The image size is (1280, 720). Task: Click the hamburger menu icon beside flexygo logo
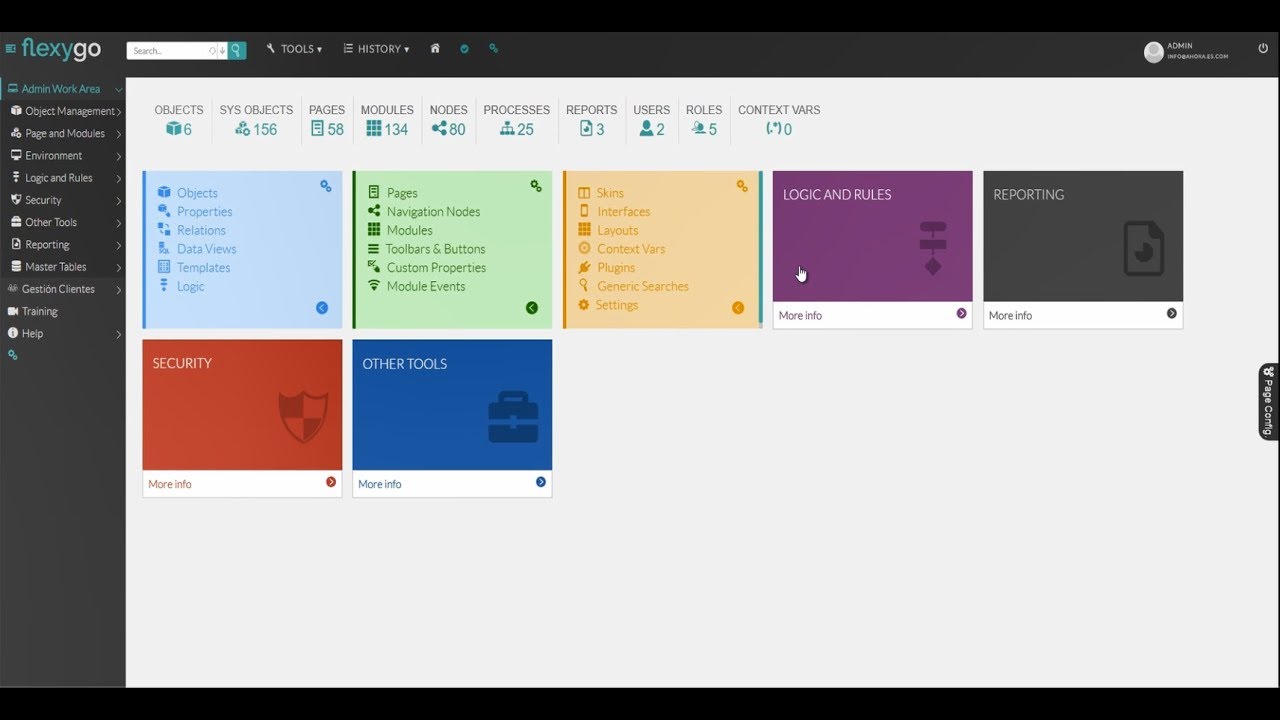(x=10, y=49)
